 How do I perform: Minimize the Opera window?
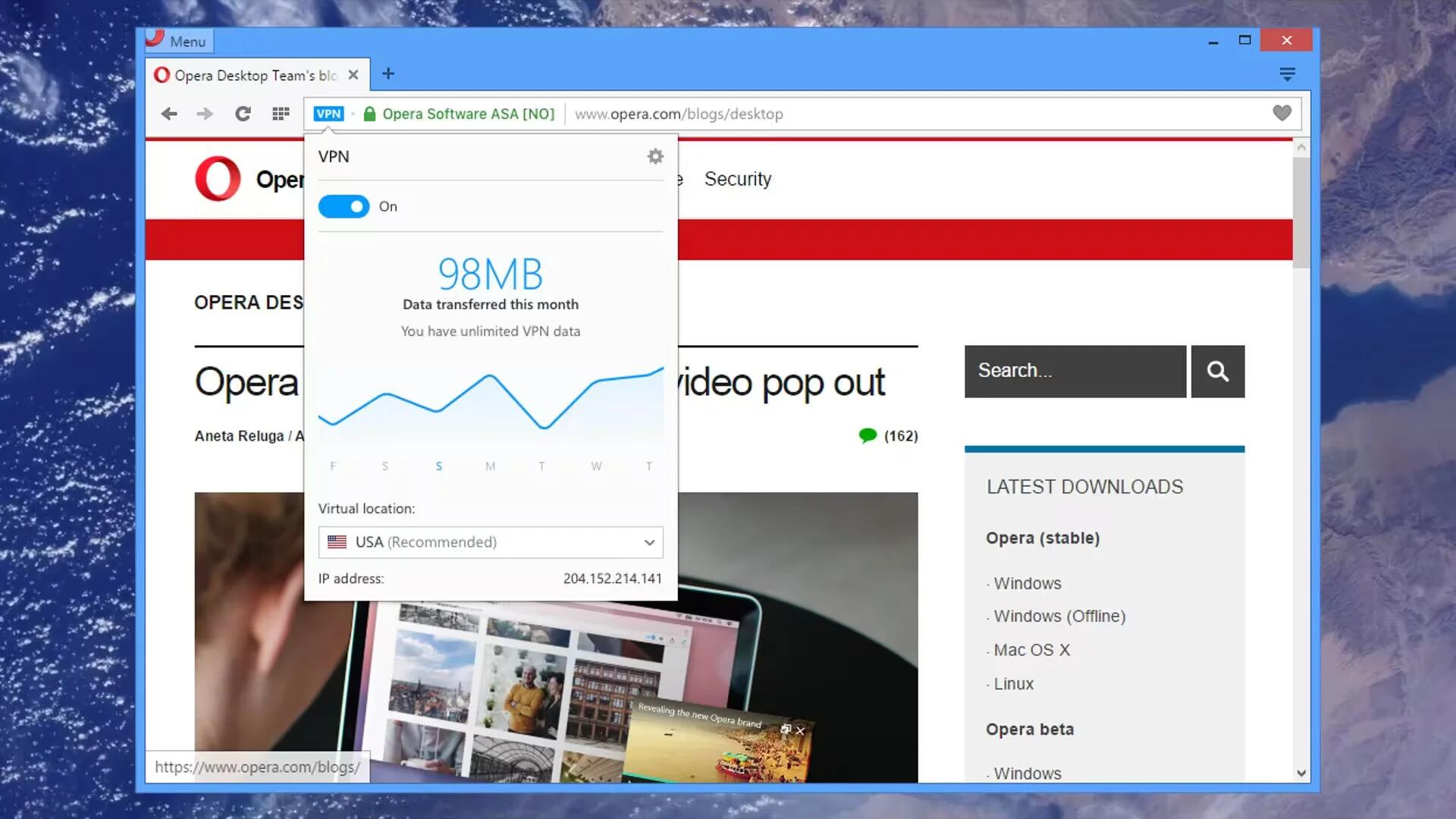point(1213,41)
